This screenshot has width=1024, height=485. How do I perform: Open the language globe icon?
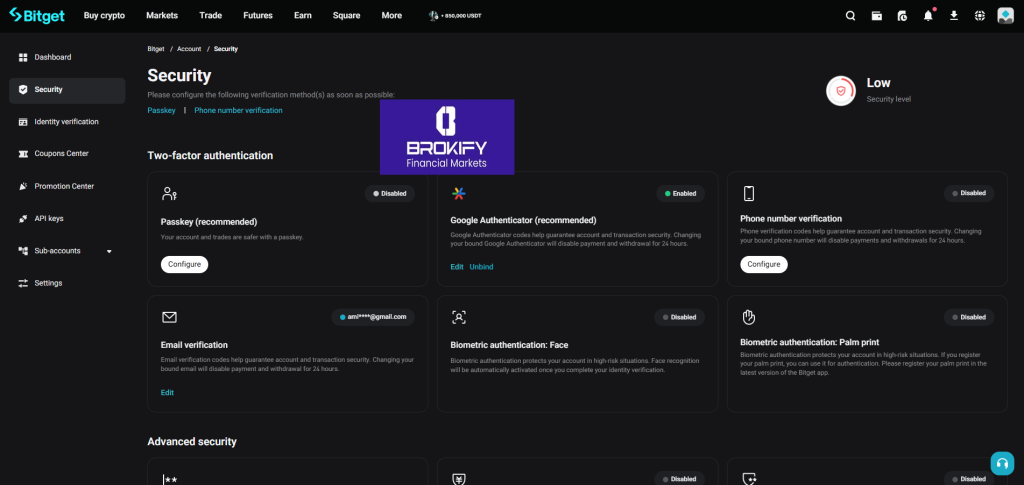[979, 16]
